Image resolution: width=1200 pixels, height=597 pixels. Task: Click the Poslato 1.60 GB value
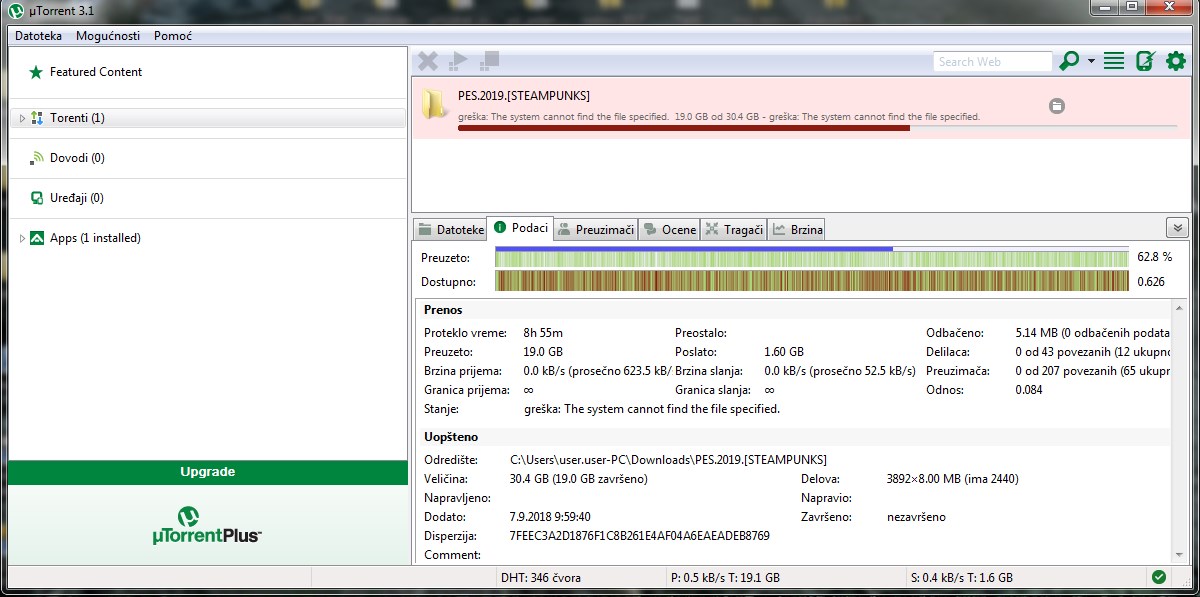pyautogui.click(x=783, y=352)
